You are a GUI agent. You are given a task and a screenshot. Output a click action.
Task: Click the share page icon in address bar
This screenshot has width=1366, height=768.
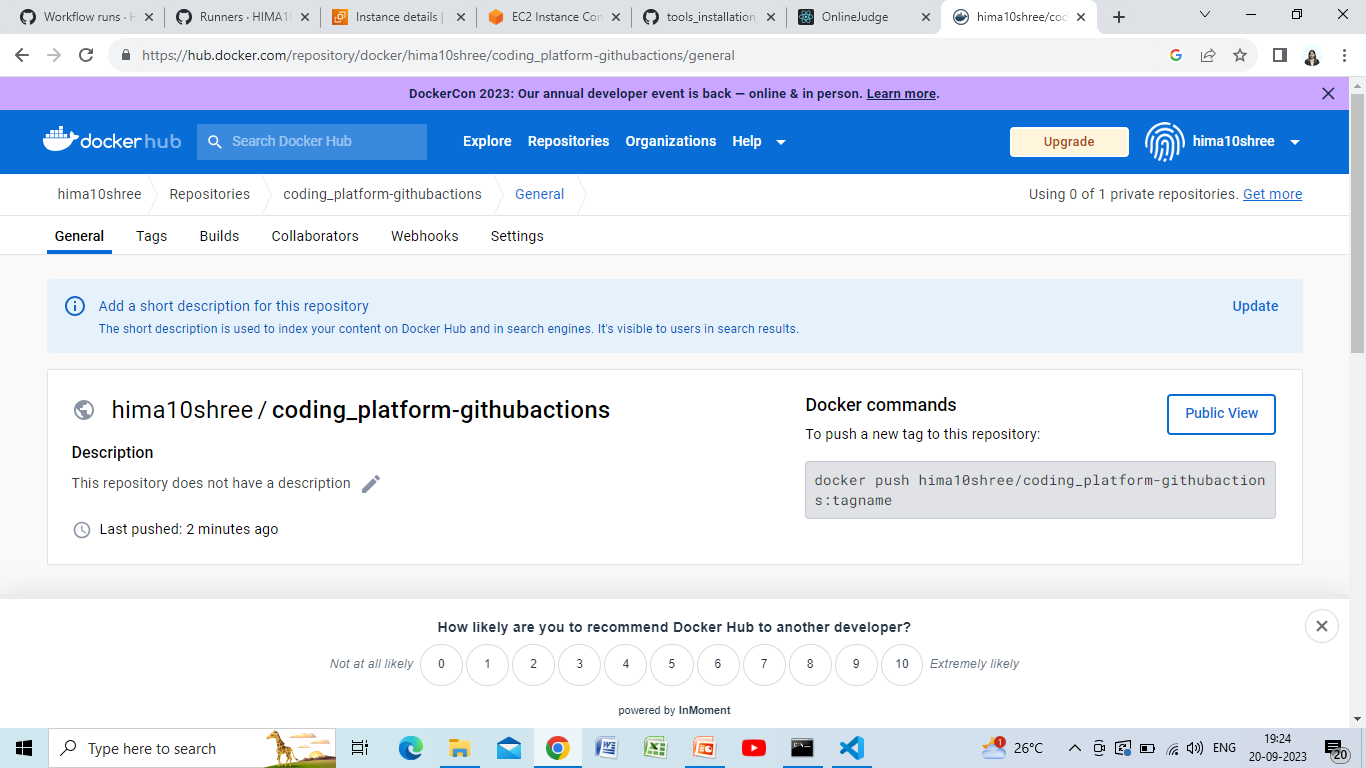[1208, 56]
